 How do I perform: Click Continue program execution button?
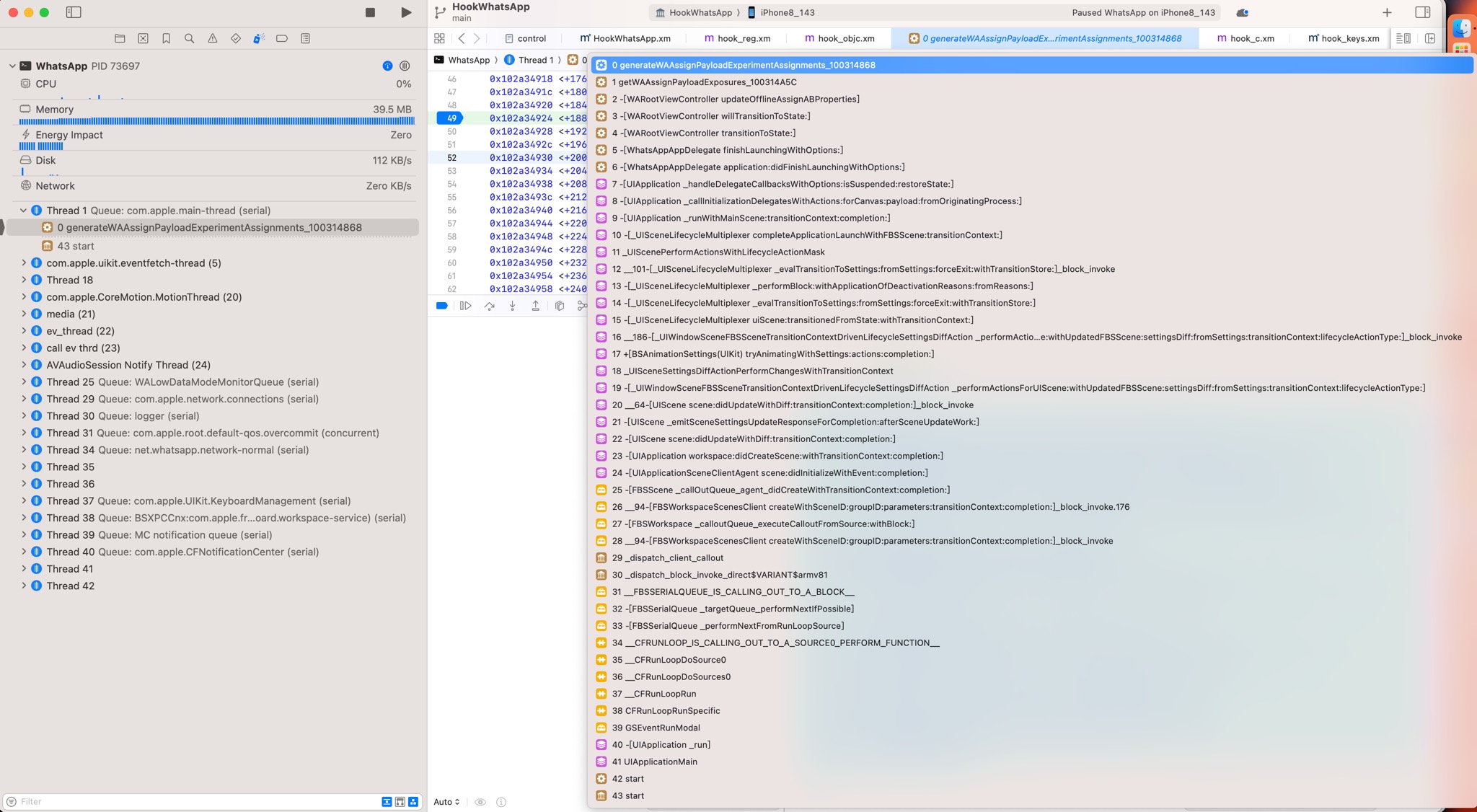pos(466,306)
